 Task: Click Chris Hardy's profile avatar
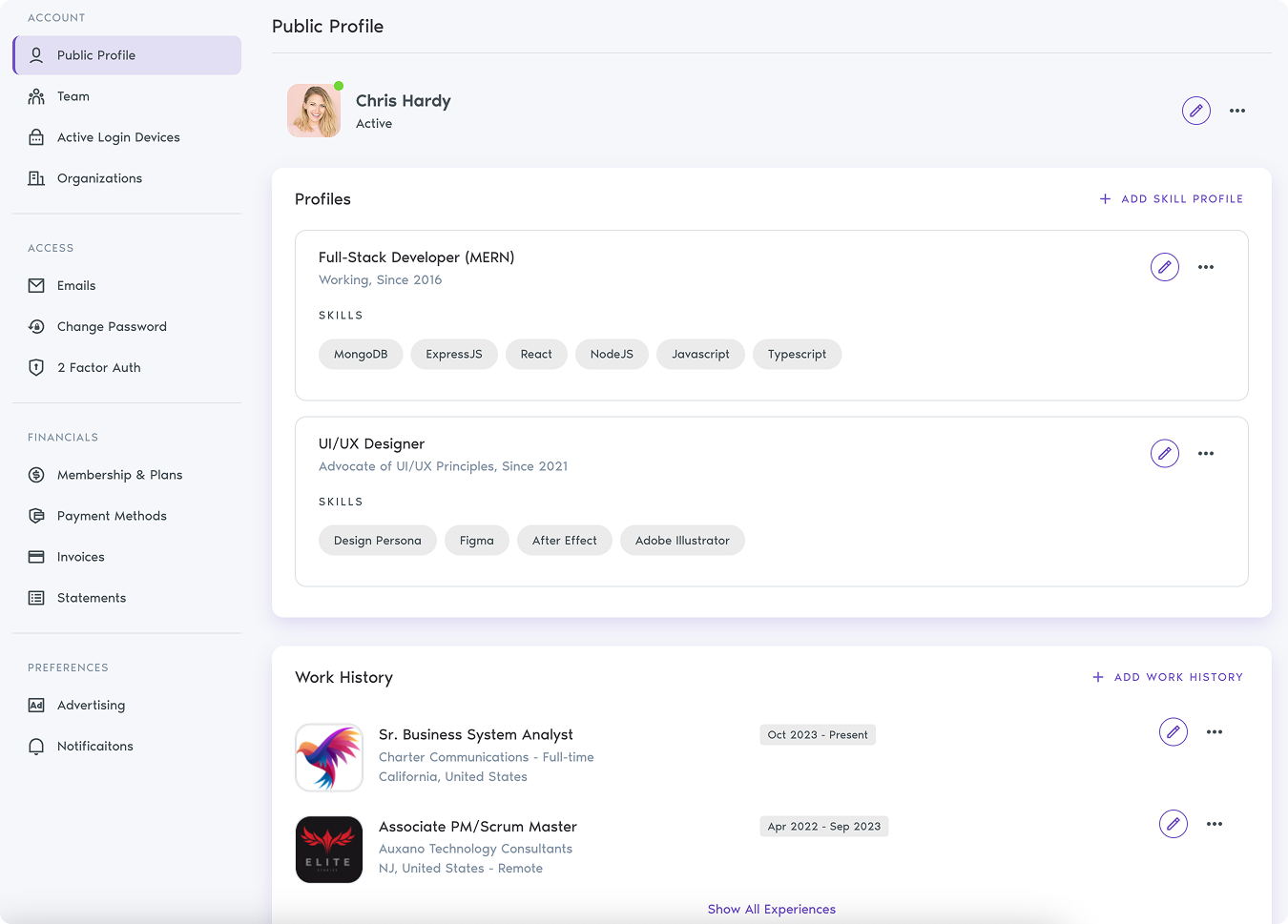(x=314, y=111)
